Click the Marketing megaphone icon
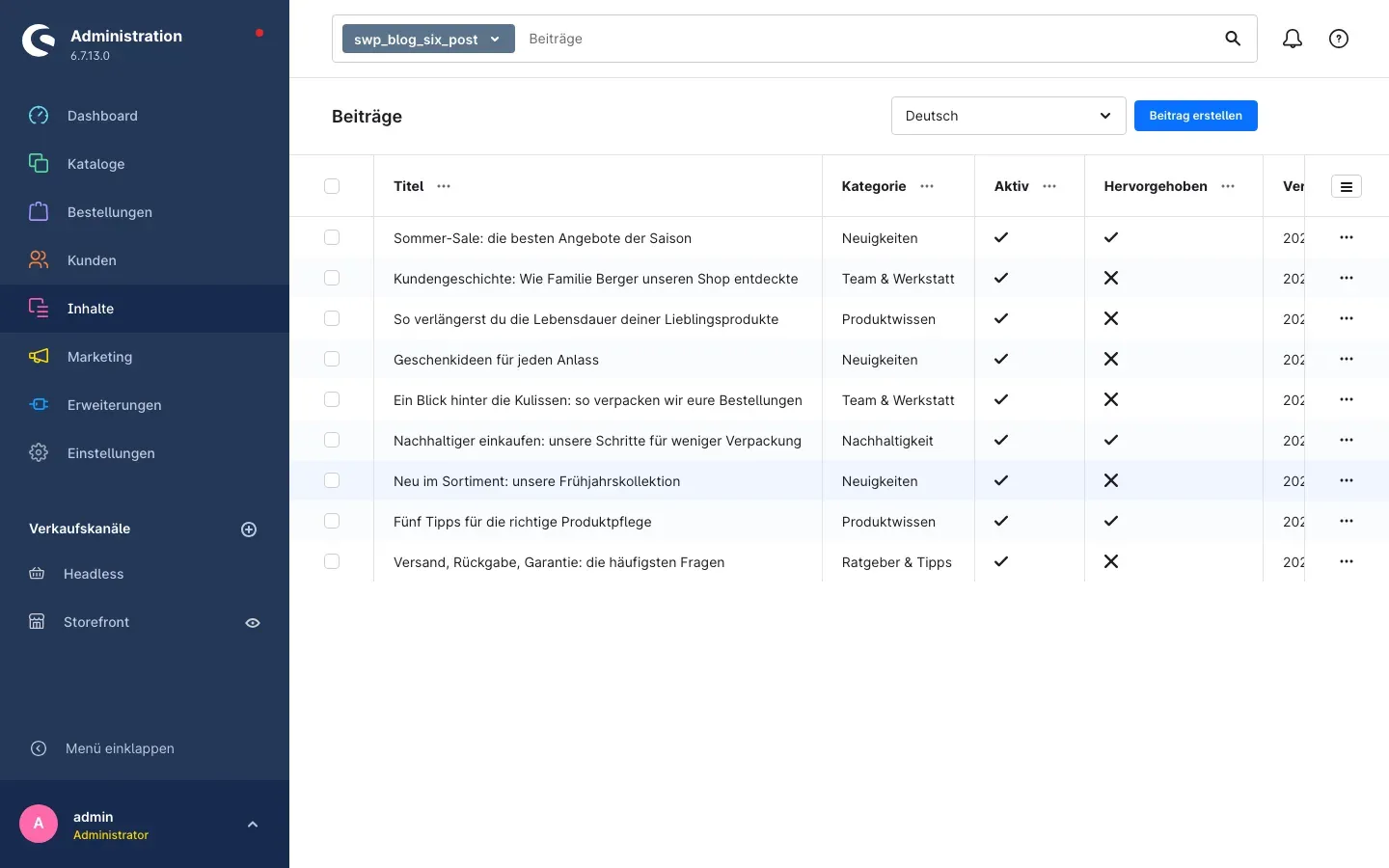The image size is (1389, 868). point(39,357)
